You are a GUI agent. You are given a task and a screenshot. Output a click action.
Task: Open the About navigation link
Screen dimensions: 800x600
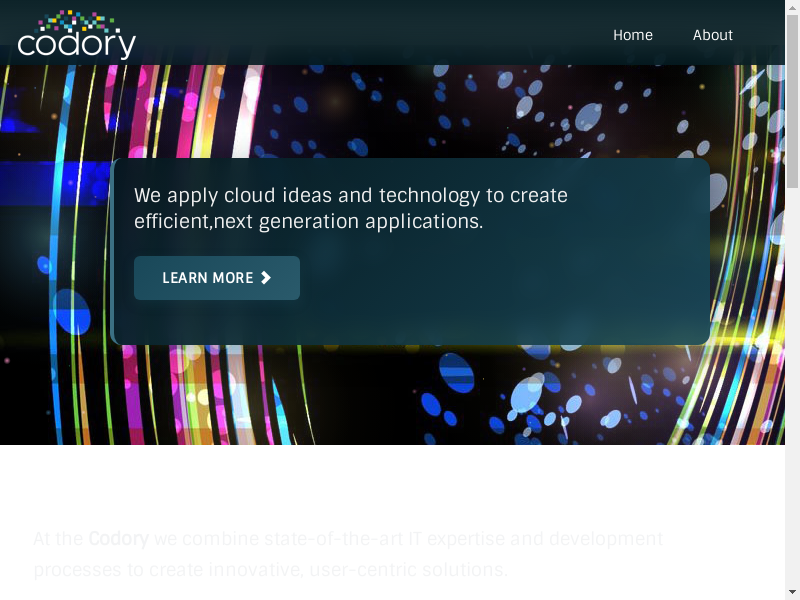(x=713, y=35)
